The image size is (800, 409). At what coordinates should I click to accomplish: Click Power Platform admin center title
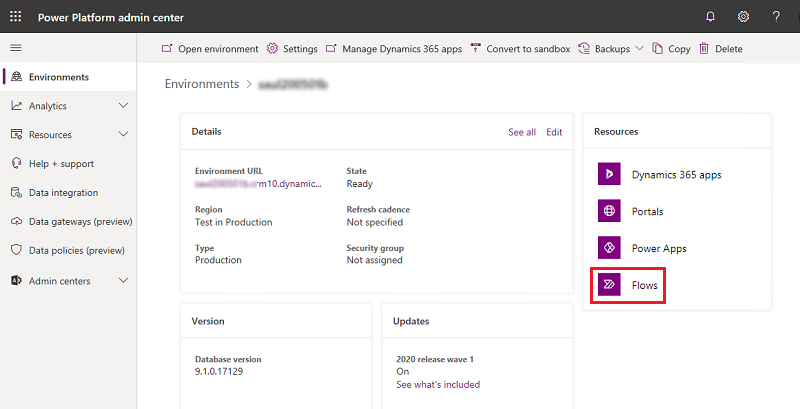click(111, 17)
